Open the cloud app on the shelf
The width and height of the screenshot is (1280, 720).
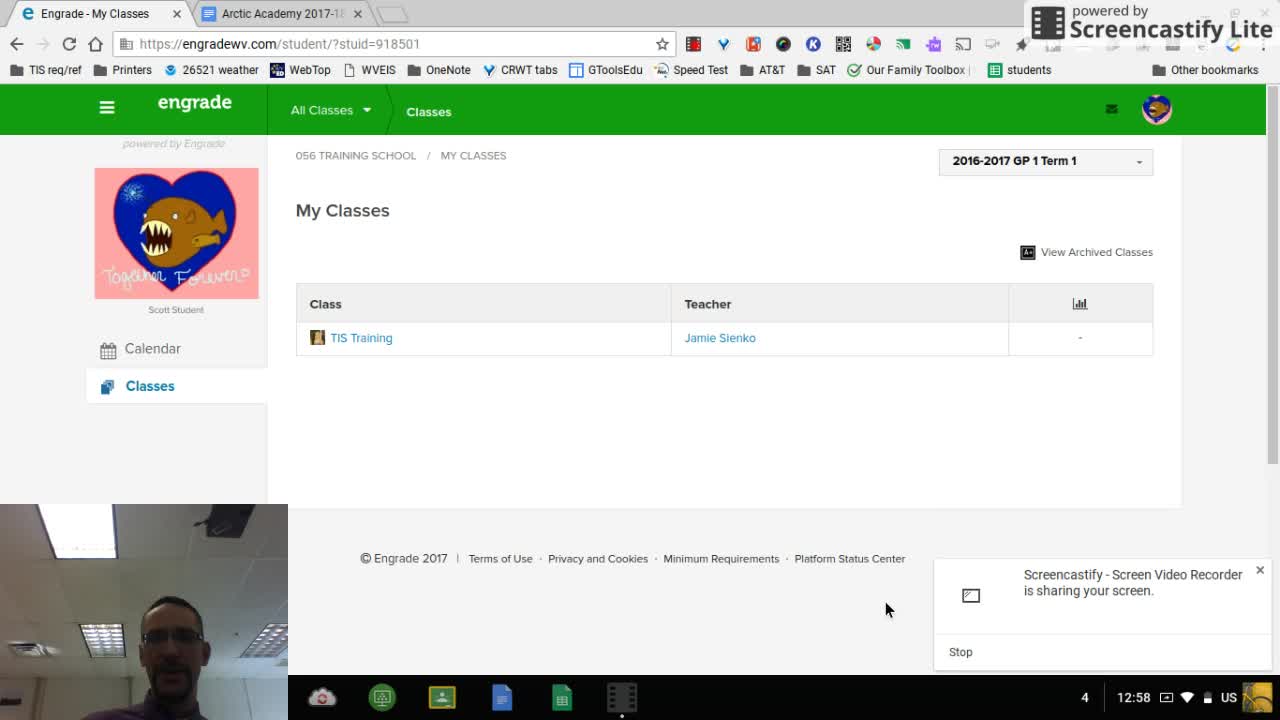click(322, 697)
